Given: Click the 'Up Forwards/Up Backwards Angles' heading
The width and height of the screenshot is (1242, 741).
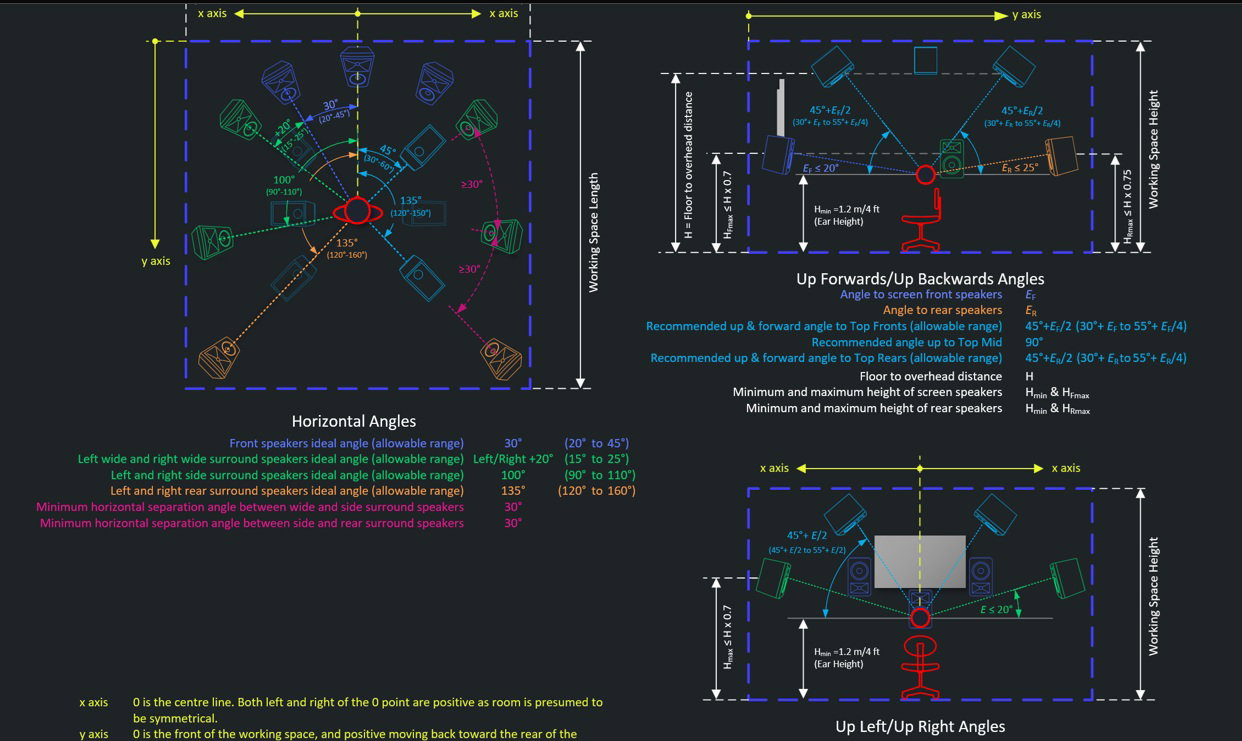Looking at the screenshot, I should coord(920,279).
